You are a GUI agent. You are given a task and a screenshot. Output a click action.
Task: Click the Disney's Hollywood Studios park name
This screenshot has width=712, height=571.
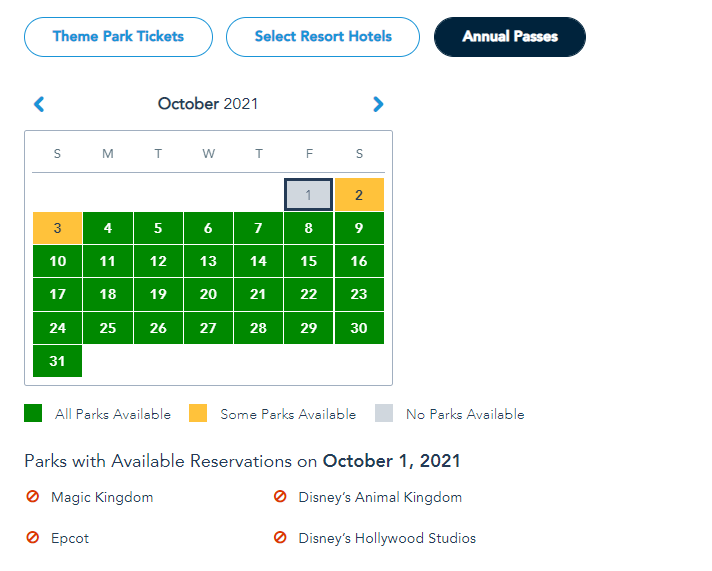point(387,538)
